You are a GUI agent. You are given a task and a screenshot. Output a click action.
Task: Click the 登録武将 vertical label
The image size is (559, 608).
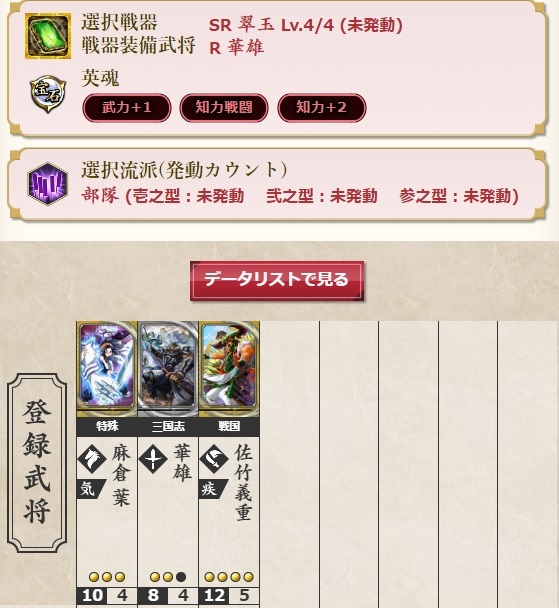click(x=37, y=463)
